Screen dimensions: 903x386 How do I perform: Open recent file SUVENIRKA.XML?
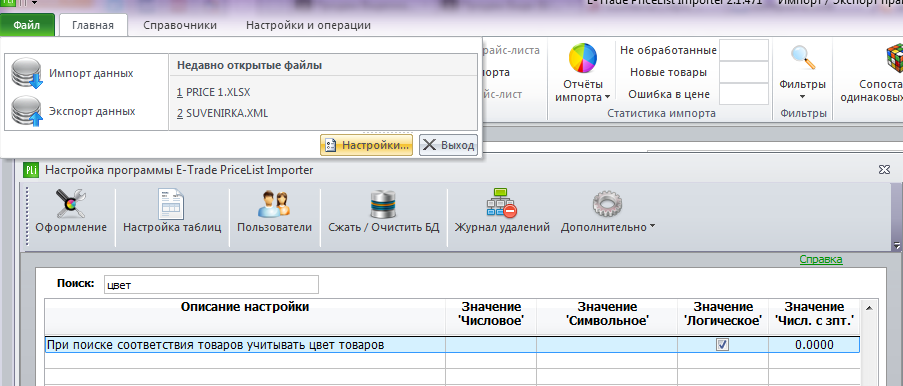coord(222,113)
